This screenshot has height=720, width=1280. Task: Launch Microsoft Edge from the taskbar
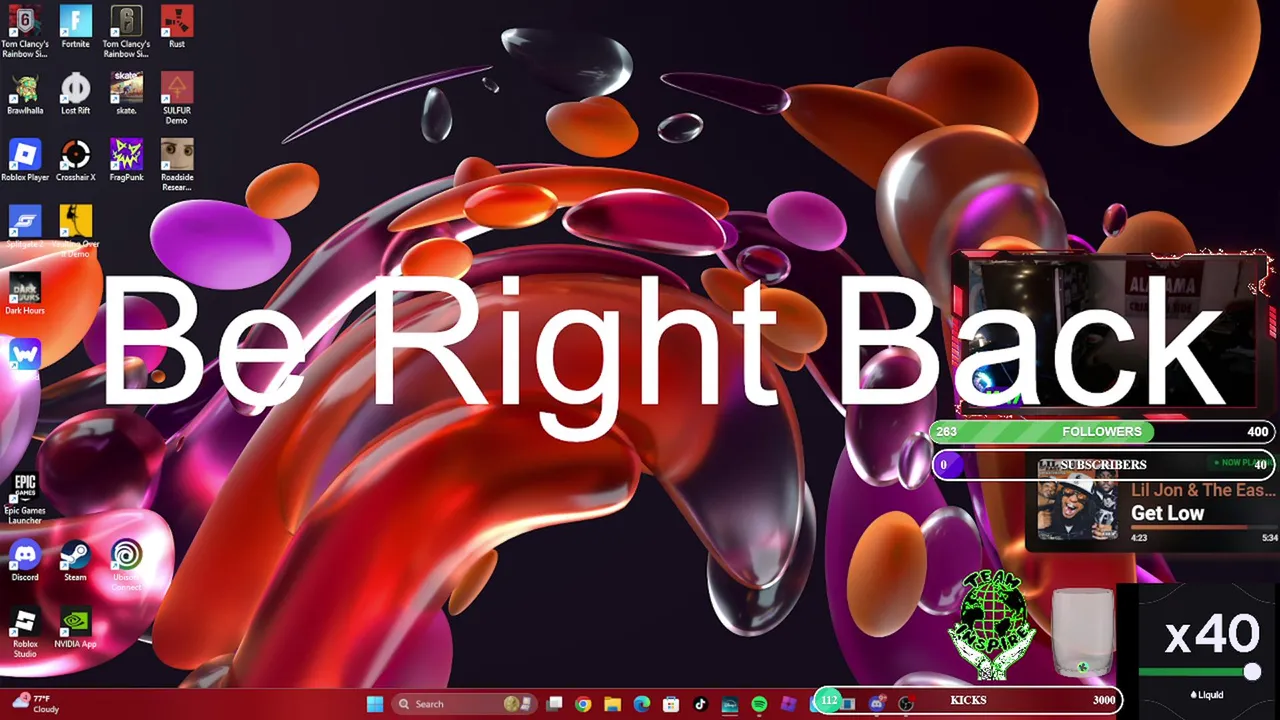click(x=642, y=704)
